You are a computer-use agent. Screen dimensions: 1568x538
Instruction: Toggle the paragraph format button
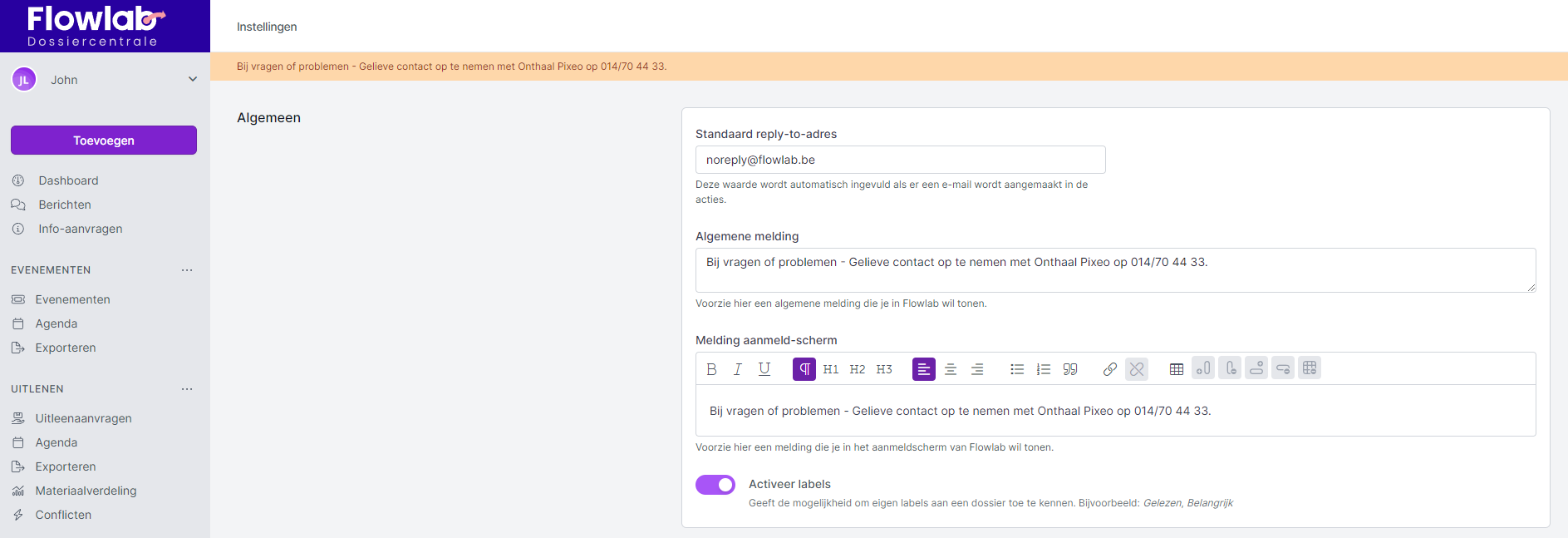(804, 369)
